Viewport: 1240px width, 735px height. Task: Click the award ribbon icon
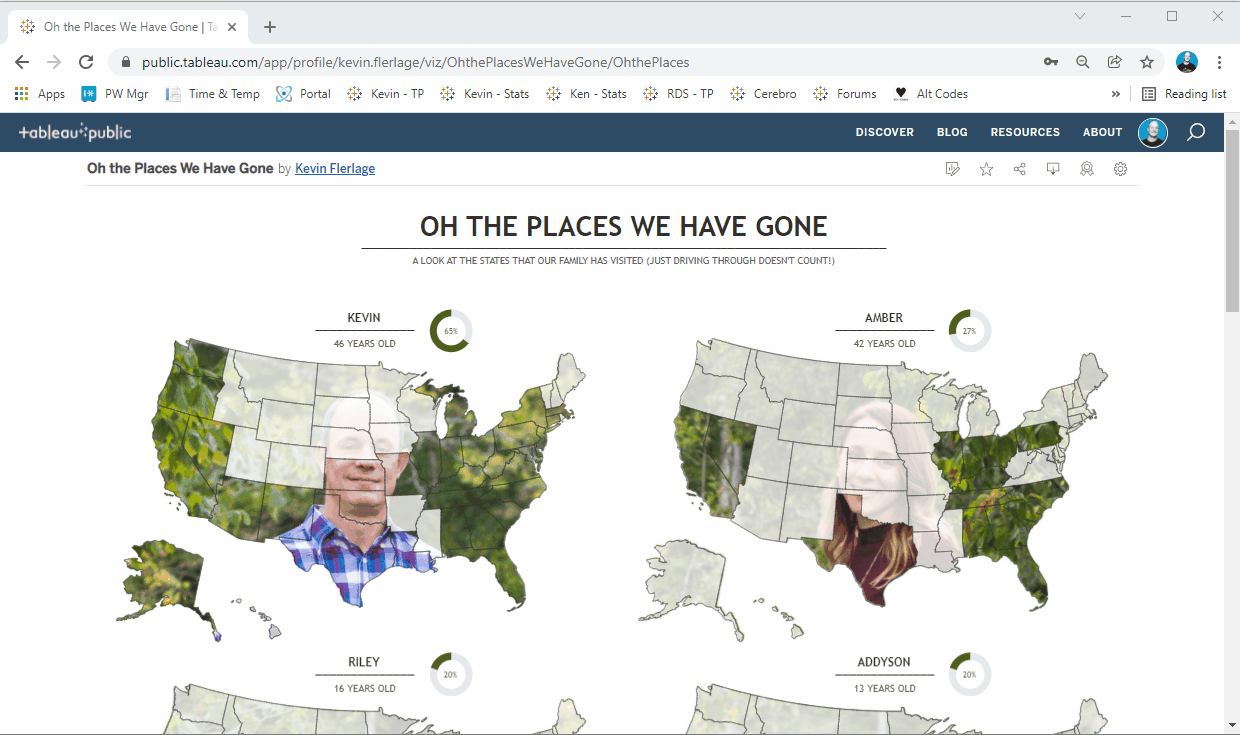pyautogui.click(x=1087, y=169)
